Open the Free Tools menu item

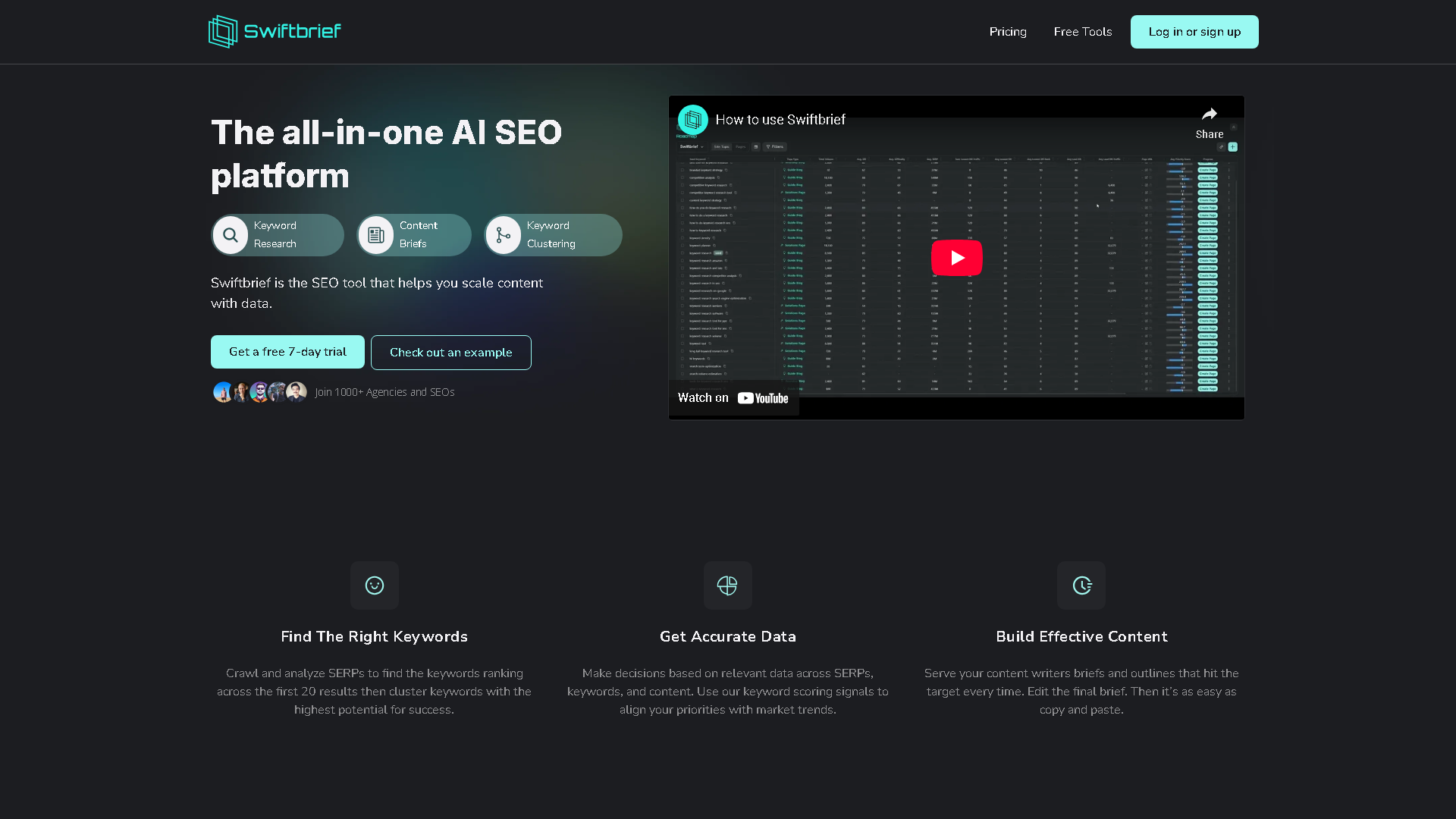click(1082, 32)
